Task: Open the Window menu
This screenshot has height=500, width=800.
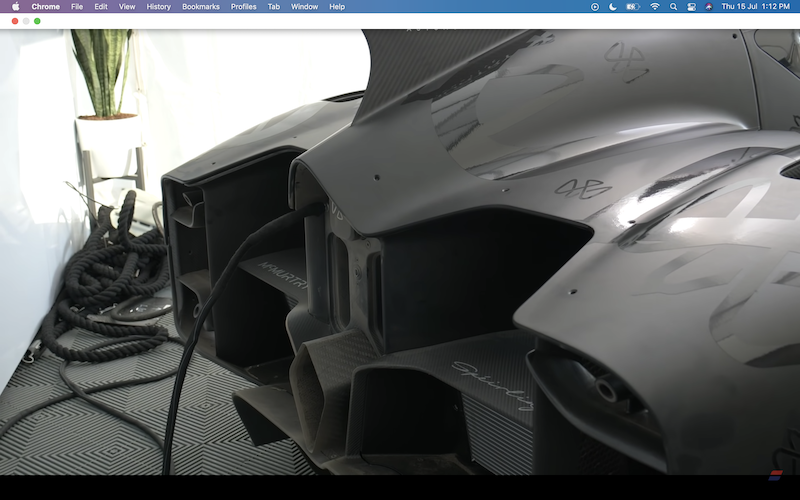Action: point(304,6)
